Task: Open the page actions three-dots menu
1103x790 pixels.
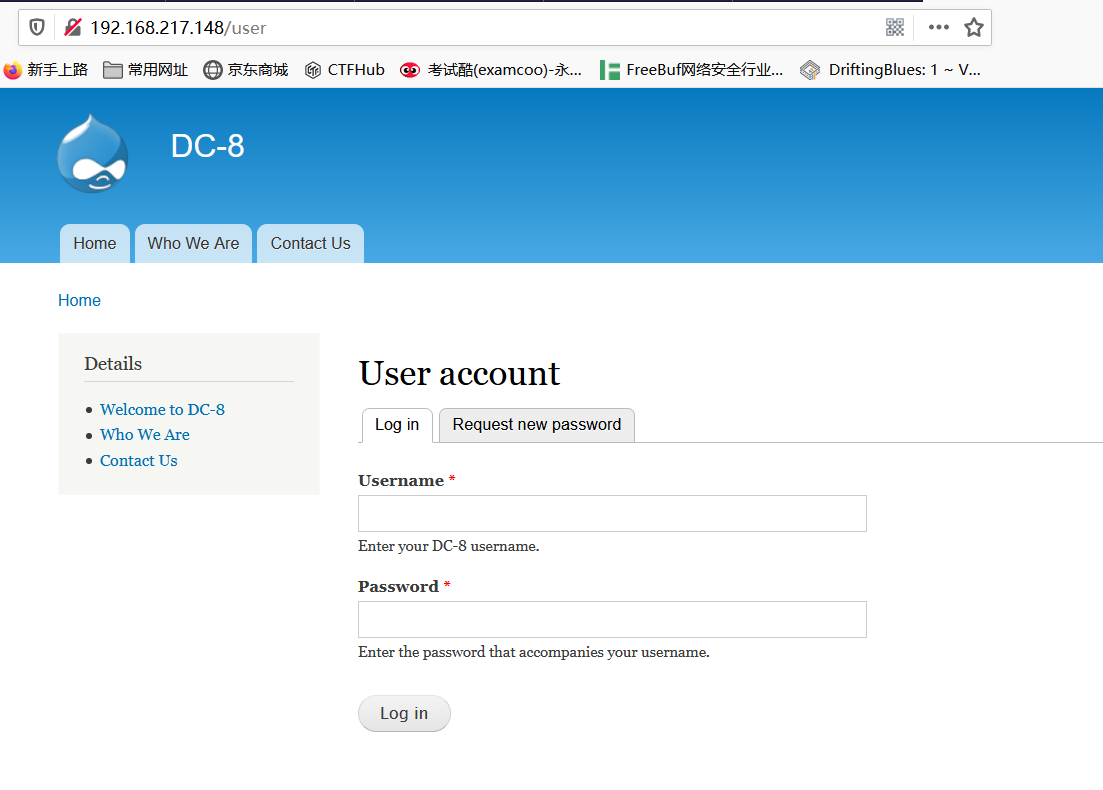Action: (x=938, y=27)
